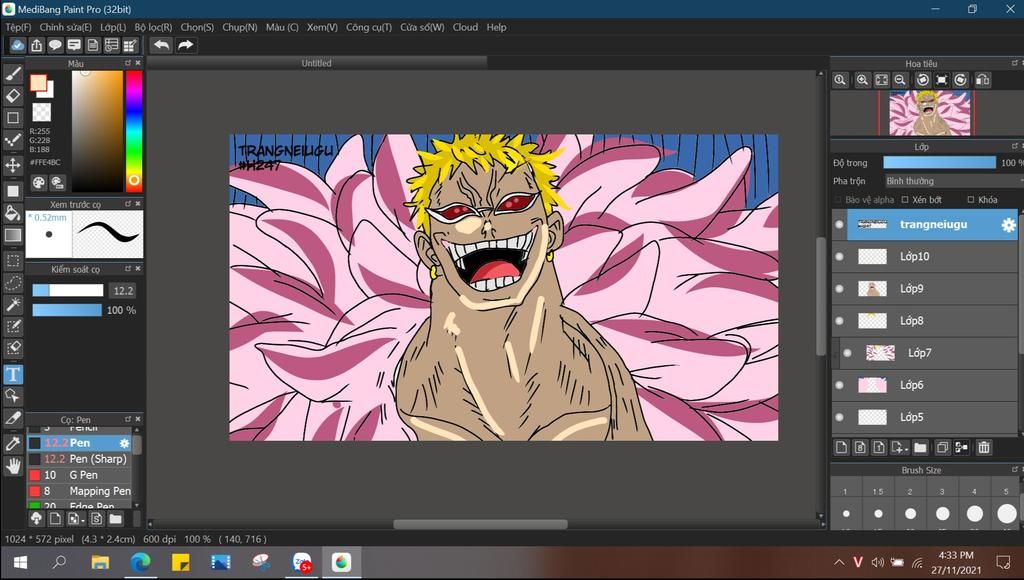Choose brush size 5 preset
The height and width of the screenshot is (580, 1024).
point(1006,514)
